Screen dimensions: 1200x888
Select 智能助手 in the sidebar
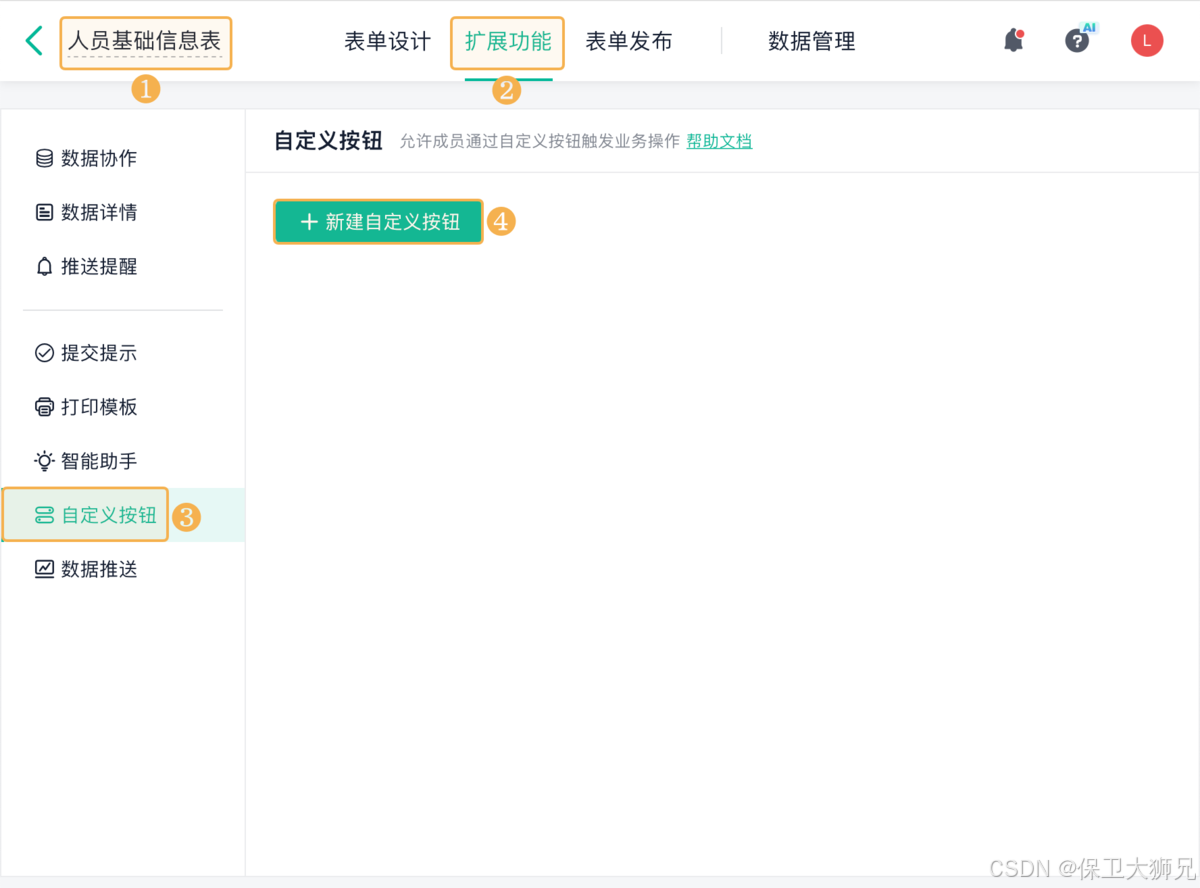123,461
